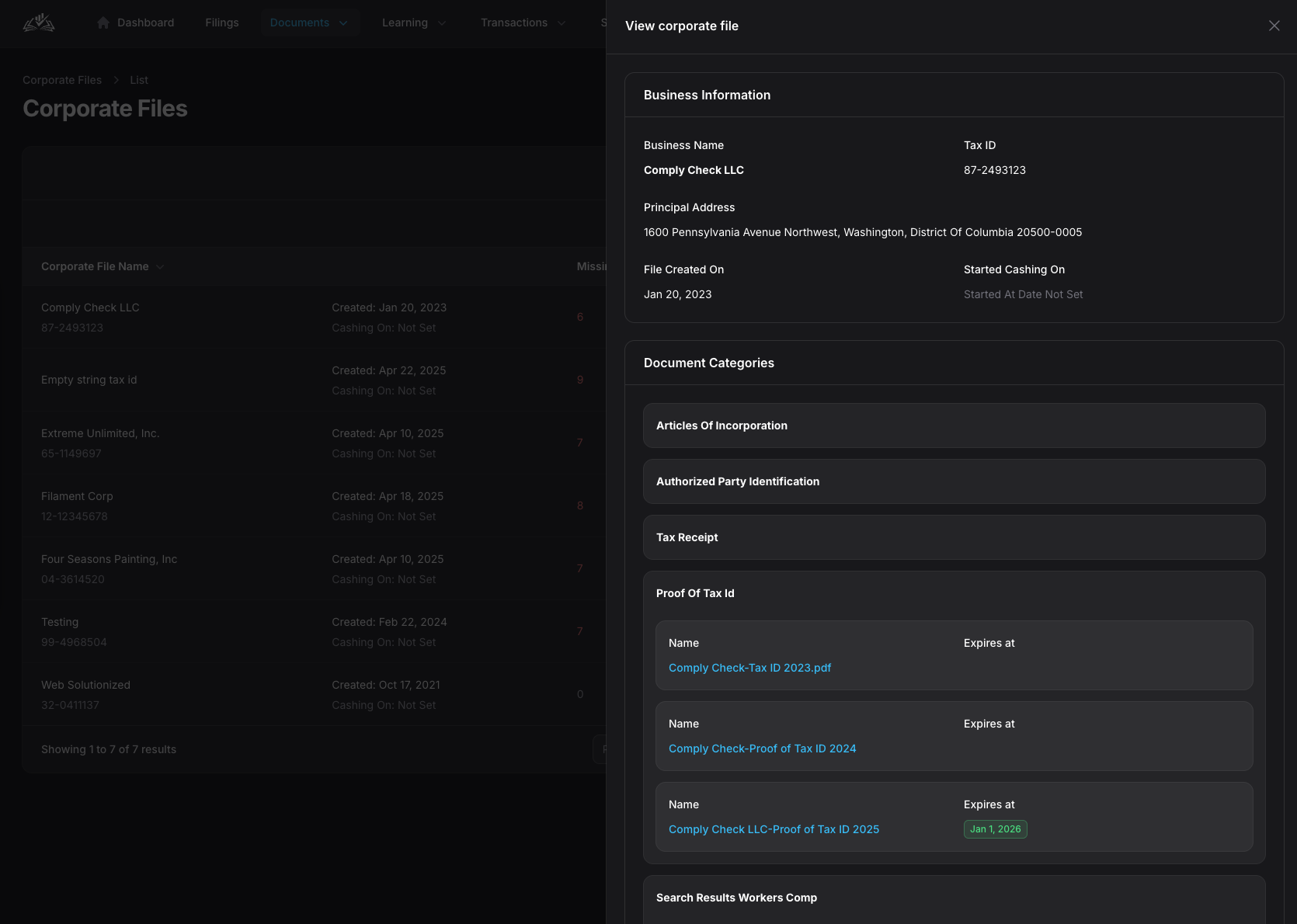Click the Jan 1, 2026 expiry badge
The width and height of the screenshot is (1297, 924).
995,829
